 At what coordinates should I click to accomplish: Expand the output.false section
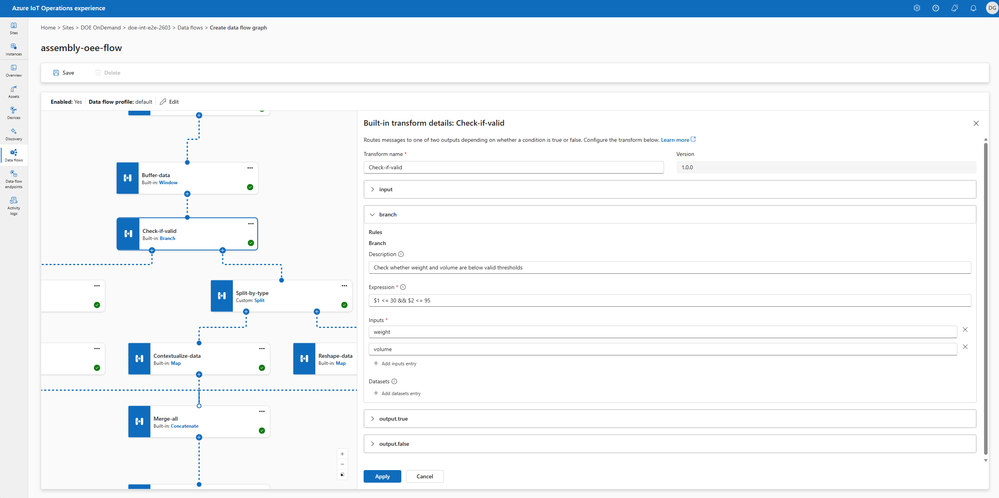670,443
